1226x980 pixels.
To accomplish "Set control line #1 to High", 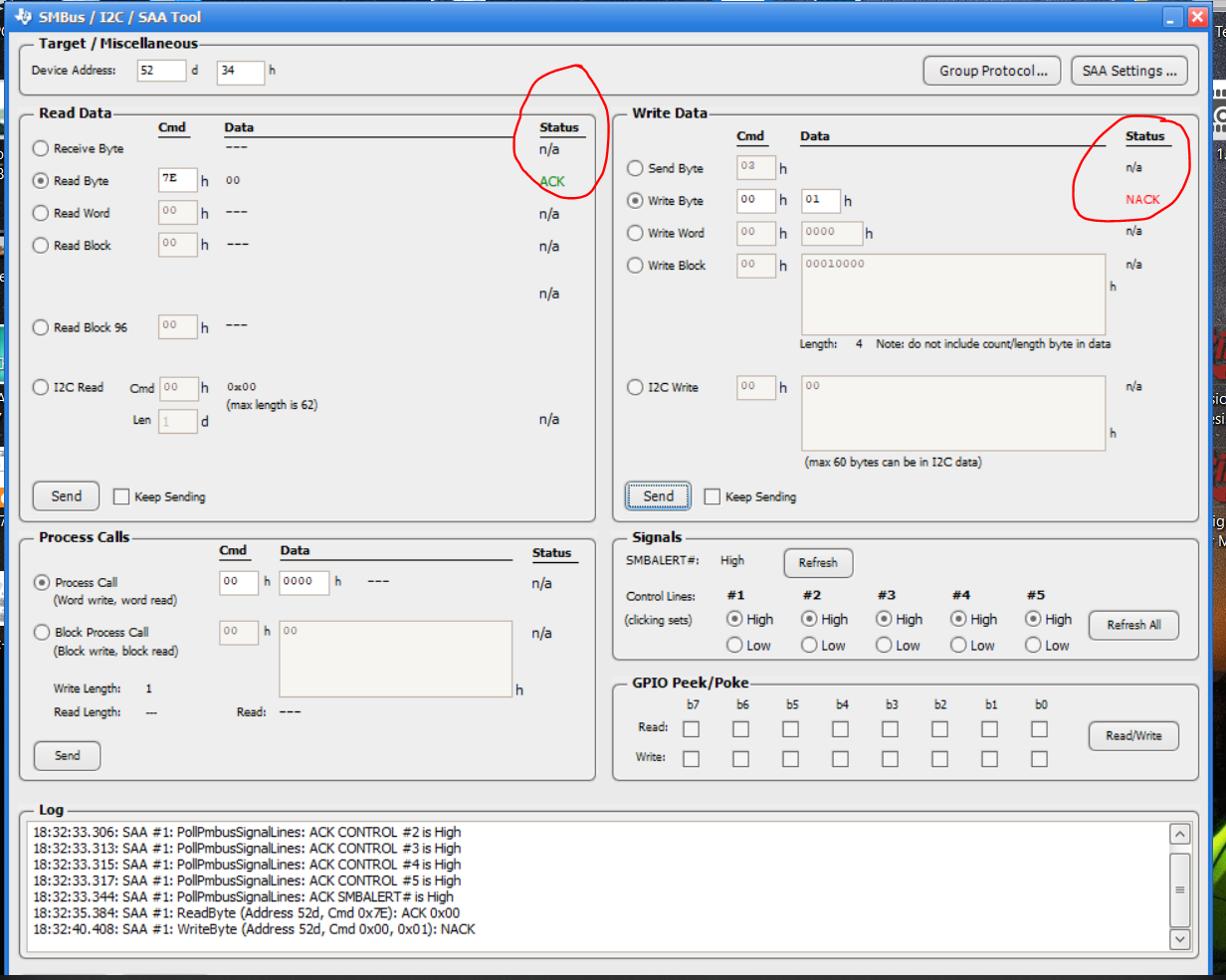I will pyautogui.click(x=734, y=619).
